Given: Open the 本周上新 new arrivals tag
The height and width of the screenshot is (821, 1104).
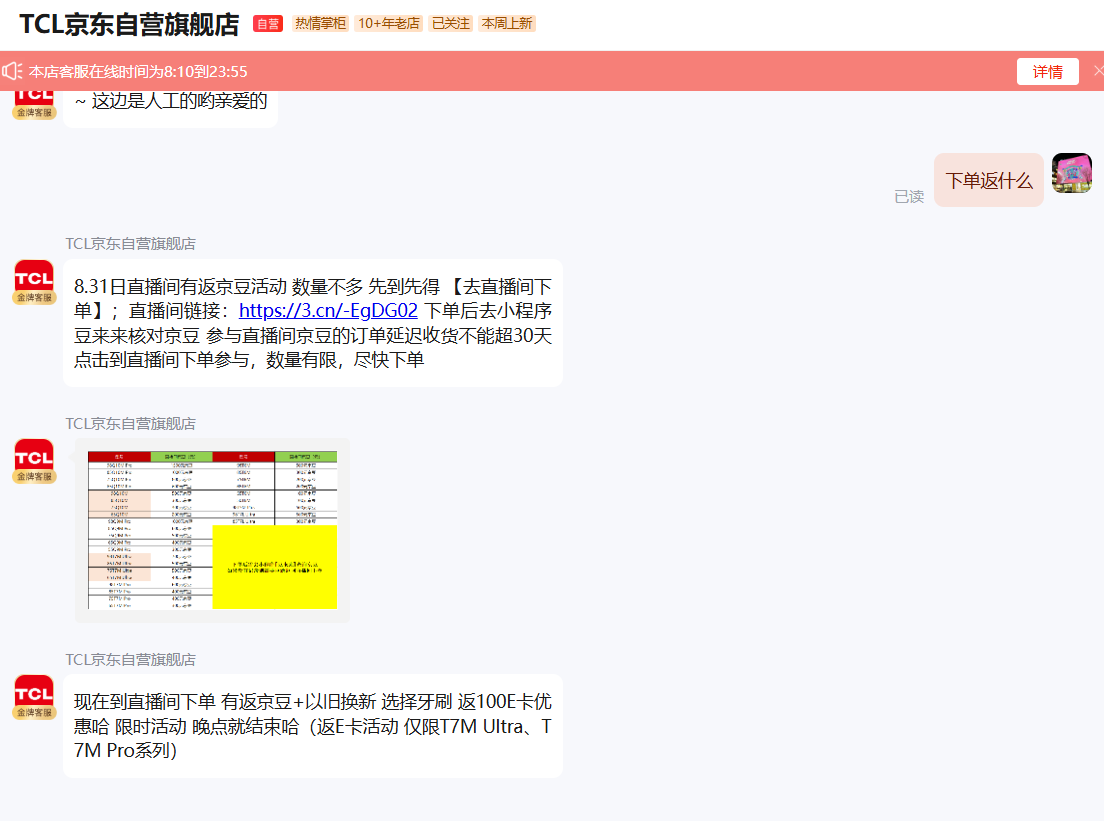Looking at the screenshot, I should [507, 24].
